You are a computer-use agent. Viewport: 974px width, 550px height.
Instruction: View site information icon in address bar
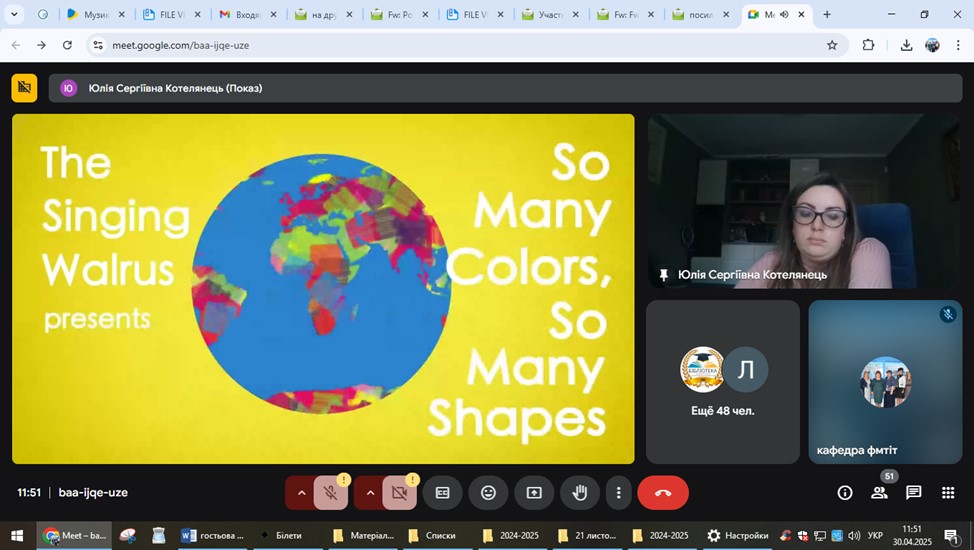coord(98,45)
